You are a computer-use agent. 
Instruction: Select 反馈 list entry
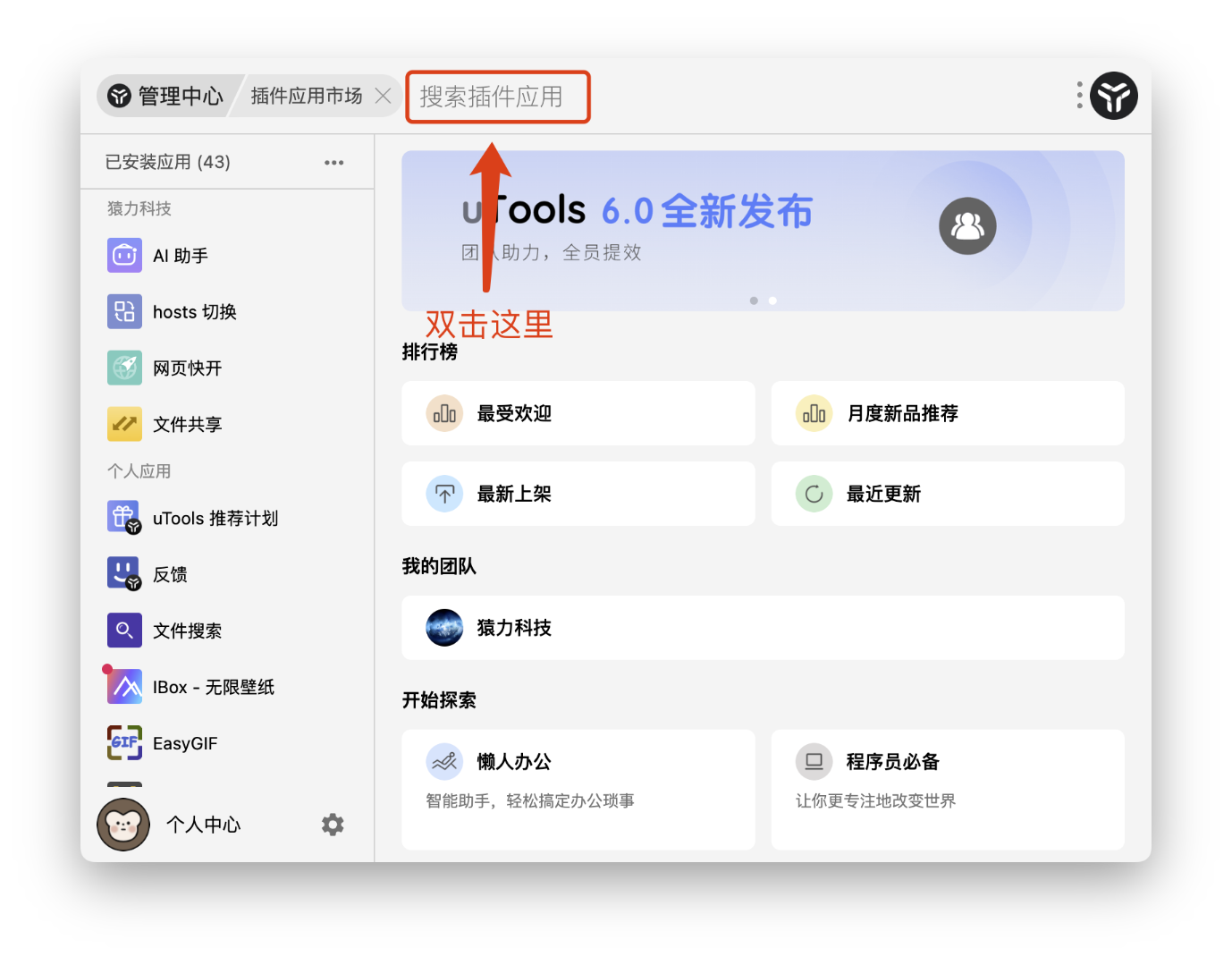click(227, 574)
